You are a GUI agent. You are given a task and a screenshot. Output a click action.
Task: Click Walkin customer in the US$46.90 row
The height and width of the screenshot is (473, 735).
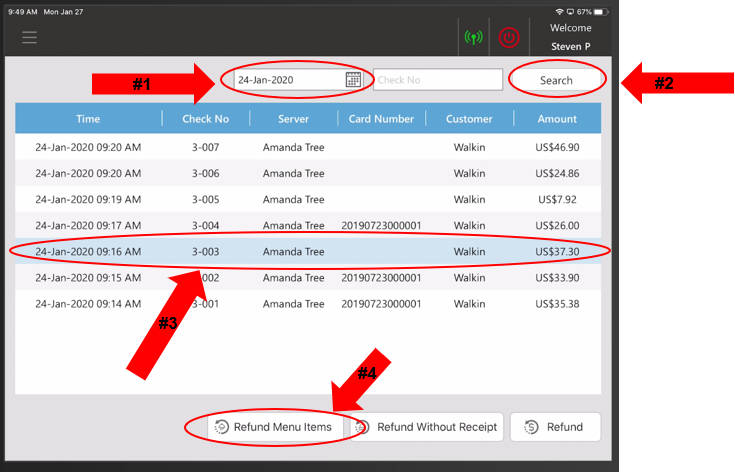pos(469,147)
